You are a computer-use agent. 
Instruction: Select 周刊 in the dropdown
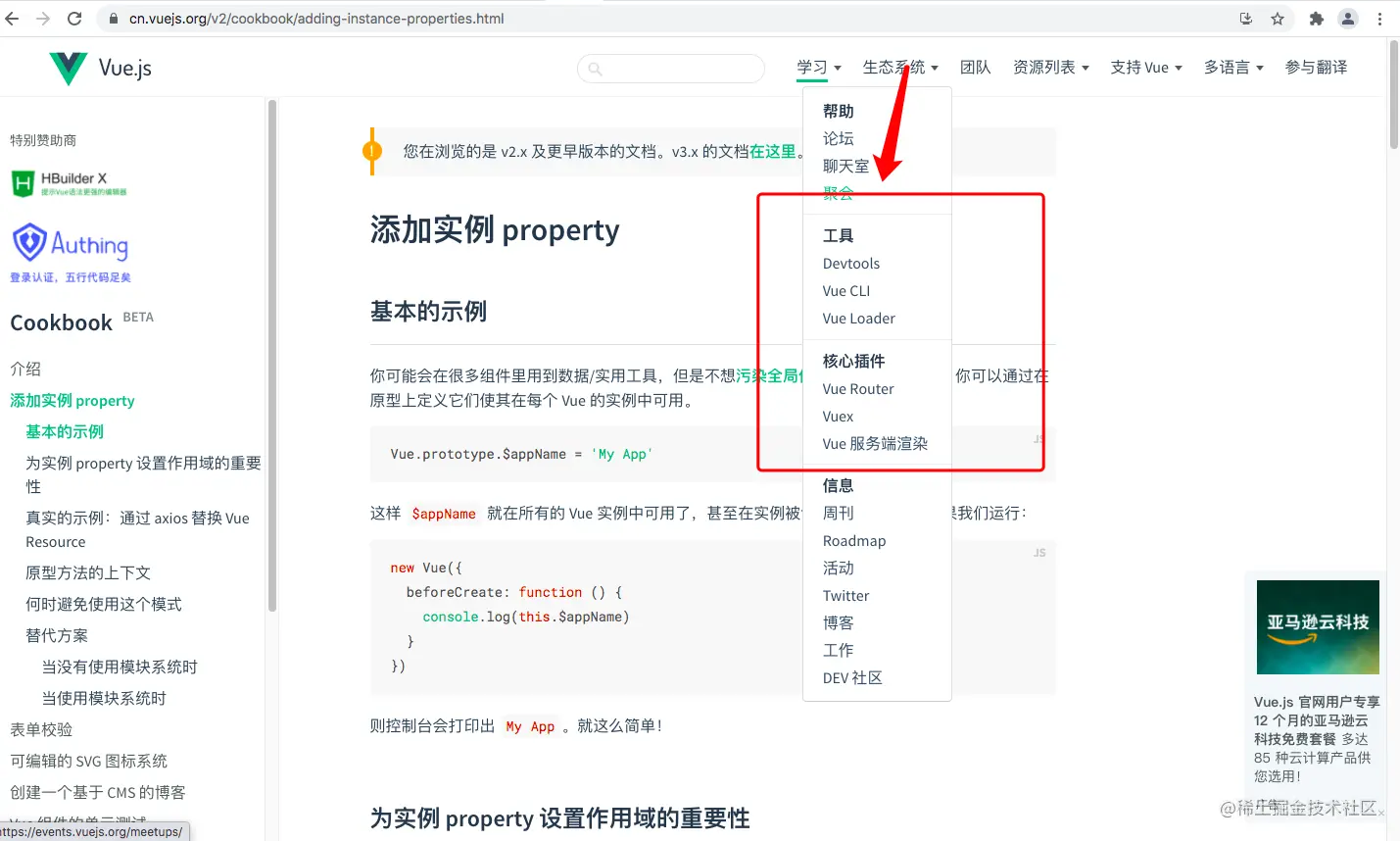pos(839,514)
